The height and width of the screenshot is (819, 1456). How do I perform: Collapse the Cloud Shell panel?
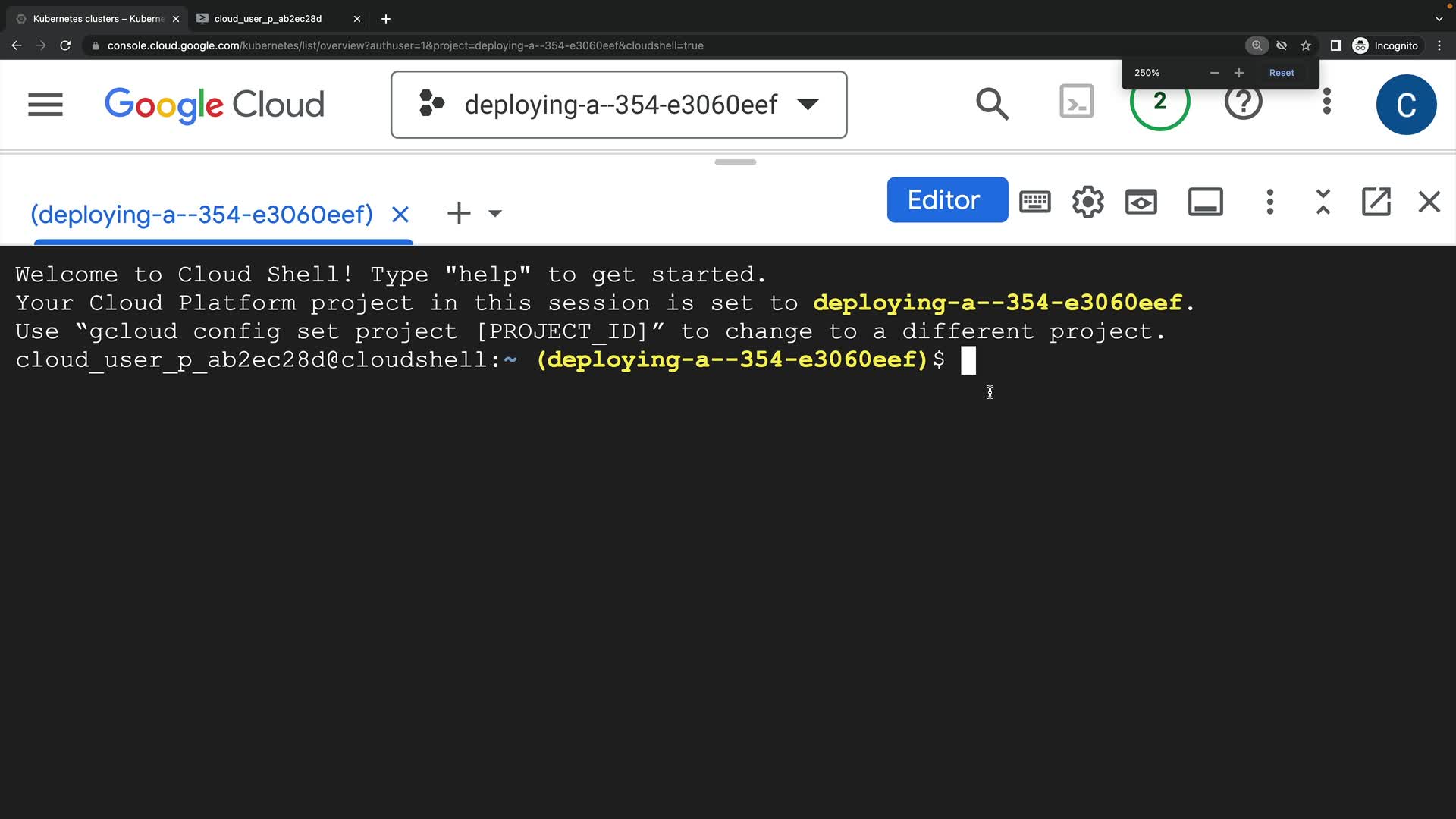1323,202
